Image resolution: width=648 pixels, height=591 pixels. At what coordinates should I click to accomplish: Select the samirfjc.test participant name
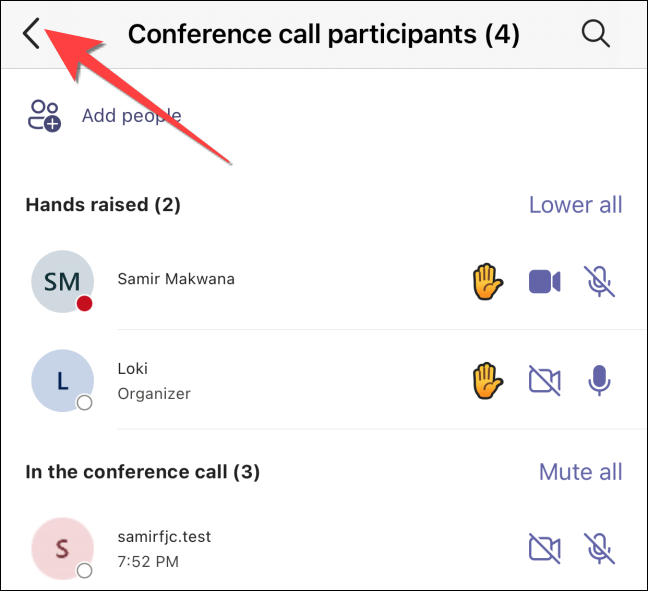coord(164,537)
